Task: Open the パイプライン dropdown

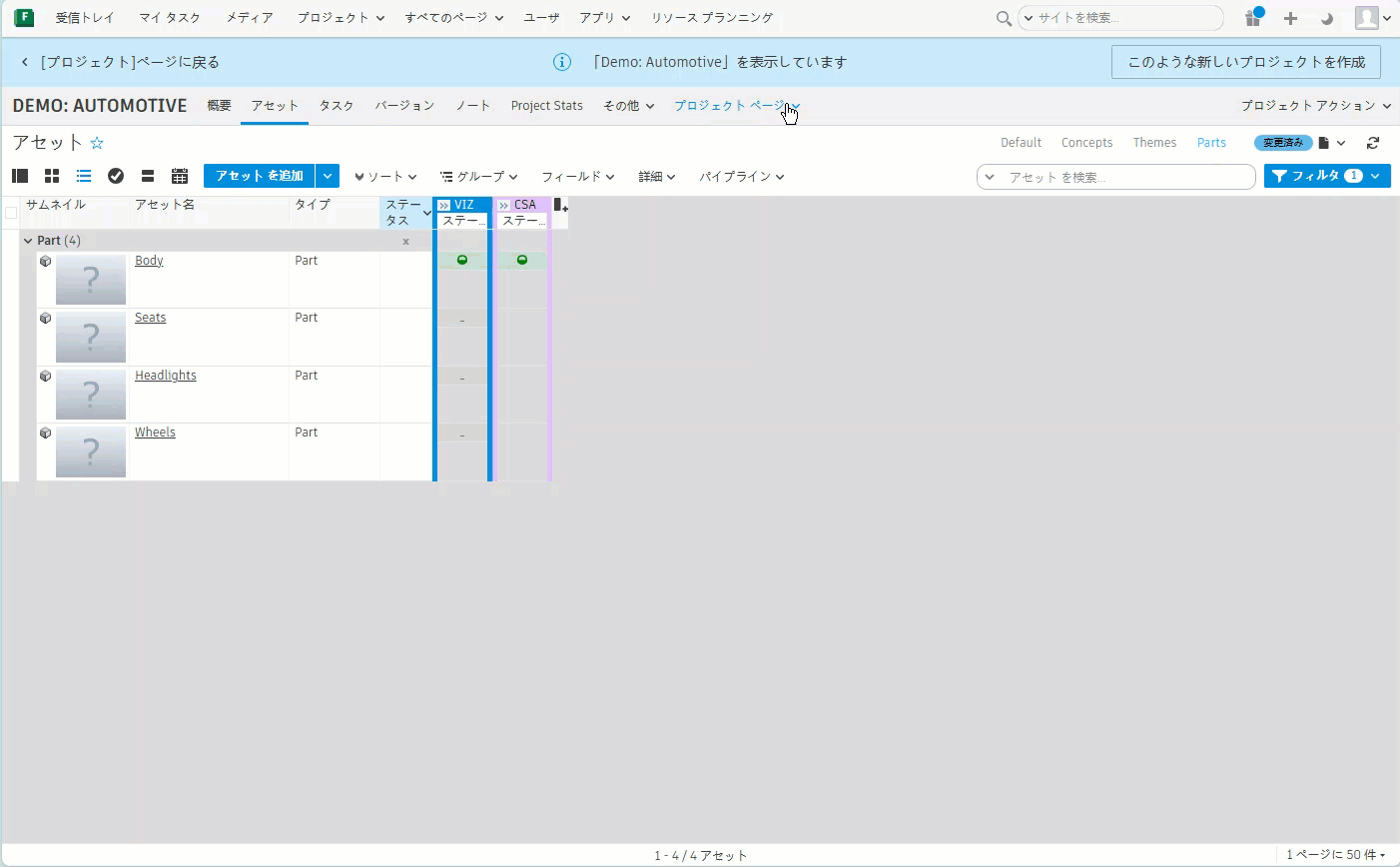Action: point(741,177)
